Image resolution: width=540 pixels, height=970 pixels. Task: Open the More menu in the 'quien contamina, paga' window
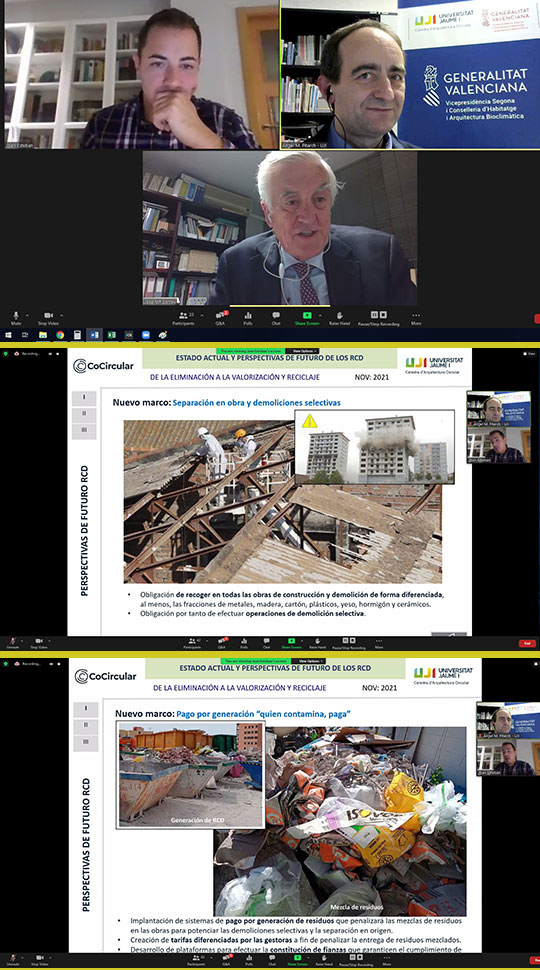tap(387, 961)
